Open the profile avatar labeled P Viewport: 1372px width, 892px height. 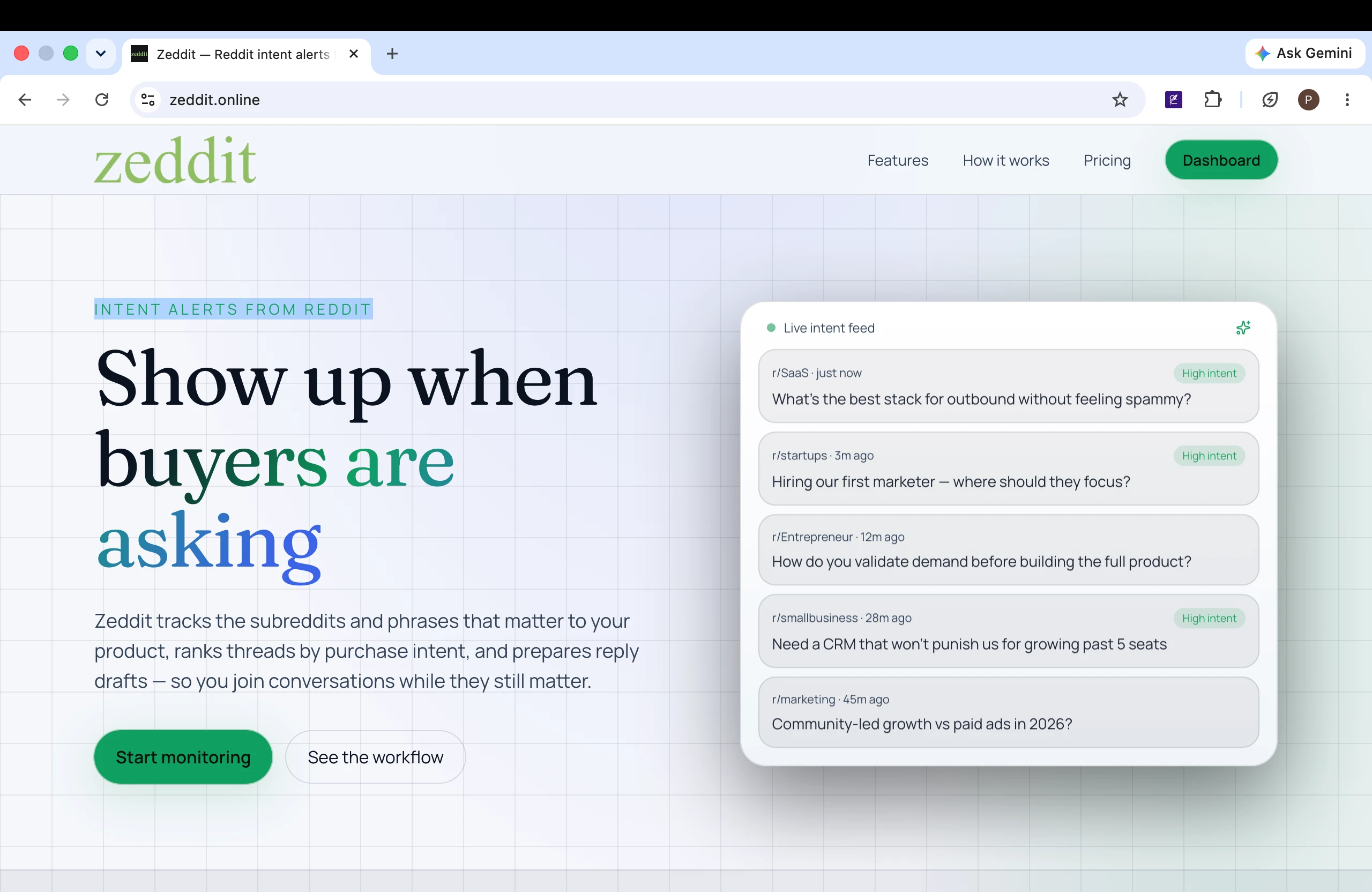[1309, 100]
